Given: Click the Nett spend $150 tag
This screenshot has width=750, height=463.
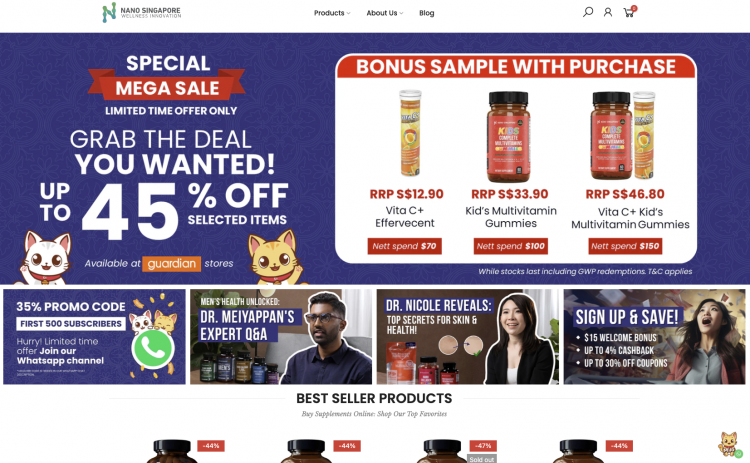Looking at the screenshot, I should [625, 246].
